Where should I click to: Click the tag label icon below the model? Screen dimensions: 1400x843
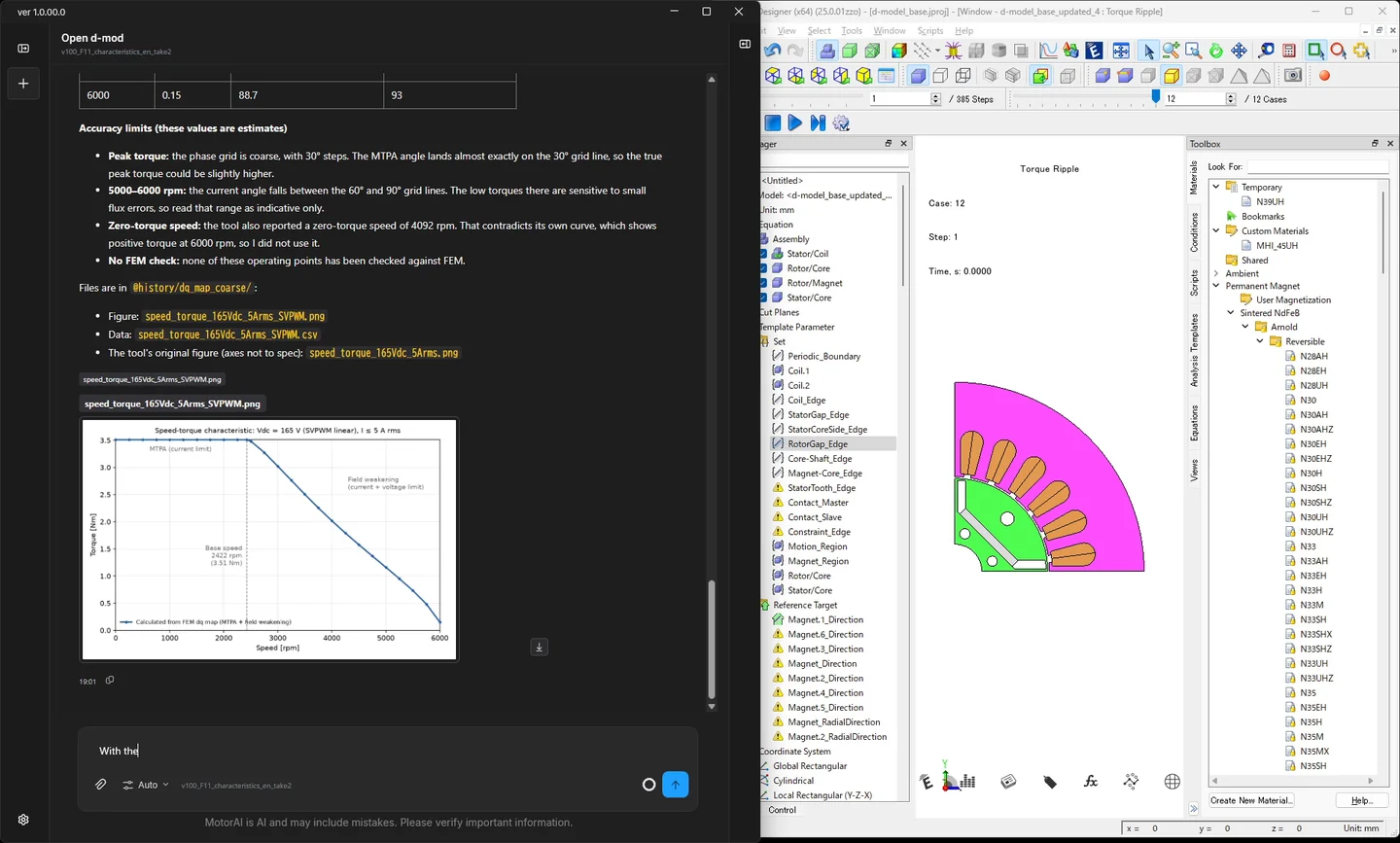1050,782
